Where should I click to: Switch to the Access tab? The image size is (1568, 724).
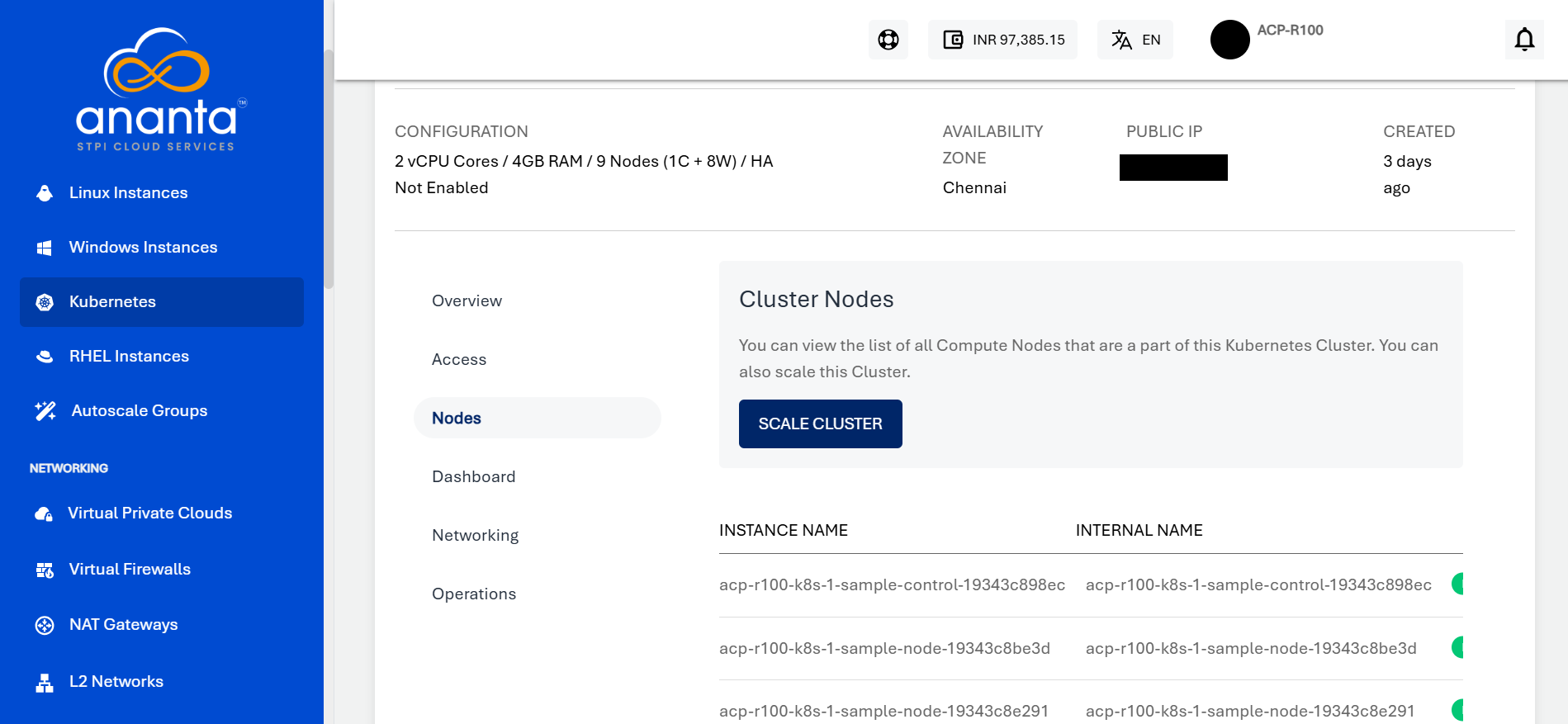[459, 359]
